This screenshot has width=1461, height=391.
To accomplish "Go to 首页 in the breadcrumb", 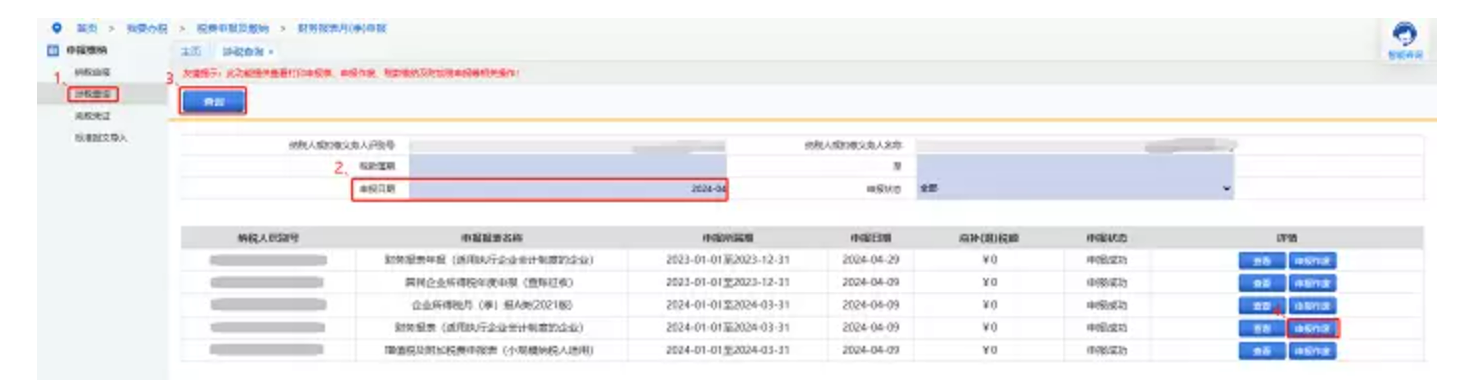I will click(87, 28).
